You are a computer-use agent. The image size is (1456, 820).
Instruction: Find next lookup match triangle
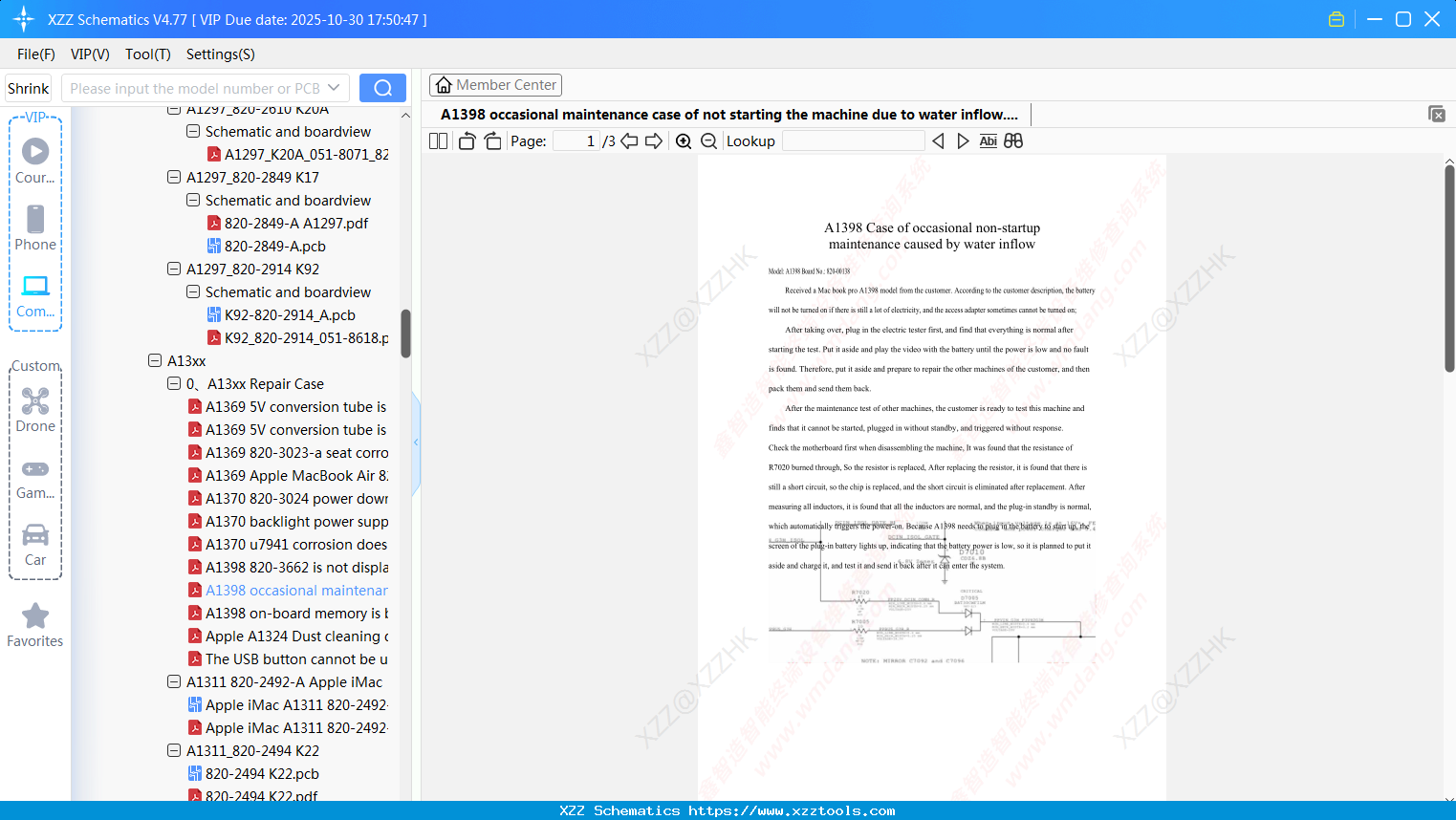pyautogui.click(x=963, y=141)
